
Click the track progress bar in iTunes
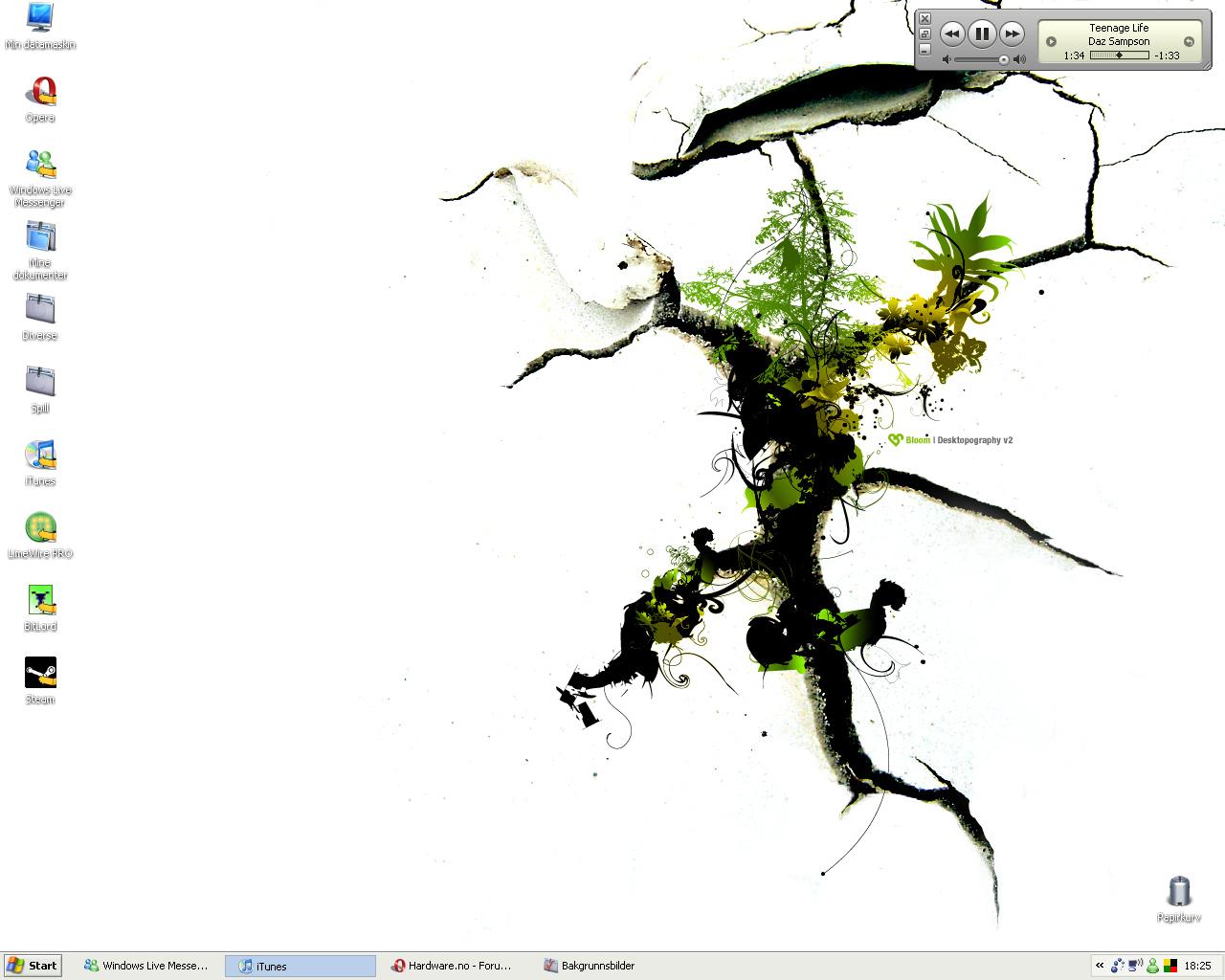1119,56
